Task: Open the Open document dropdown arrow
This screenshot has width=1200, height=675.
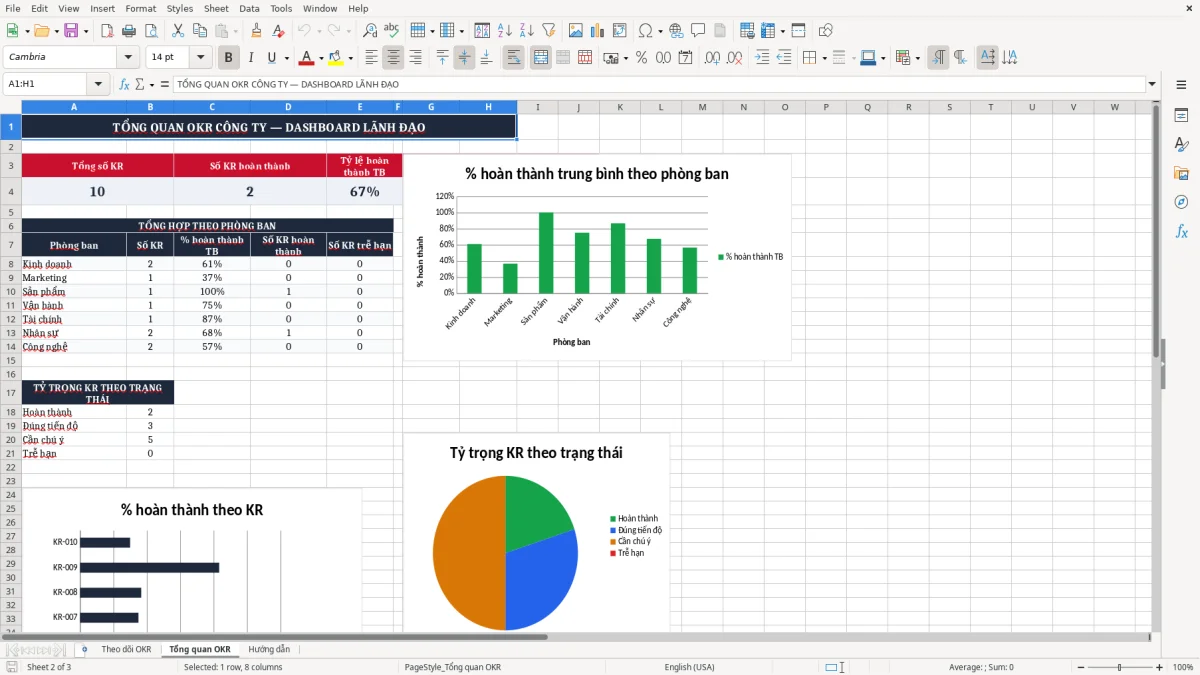Action: point(55,31)
